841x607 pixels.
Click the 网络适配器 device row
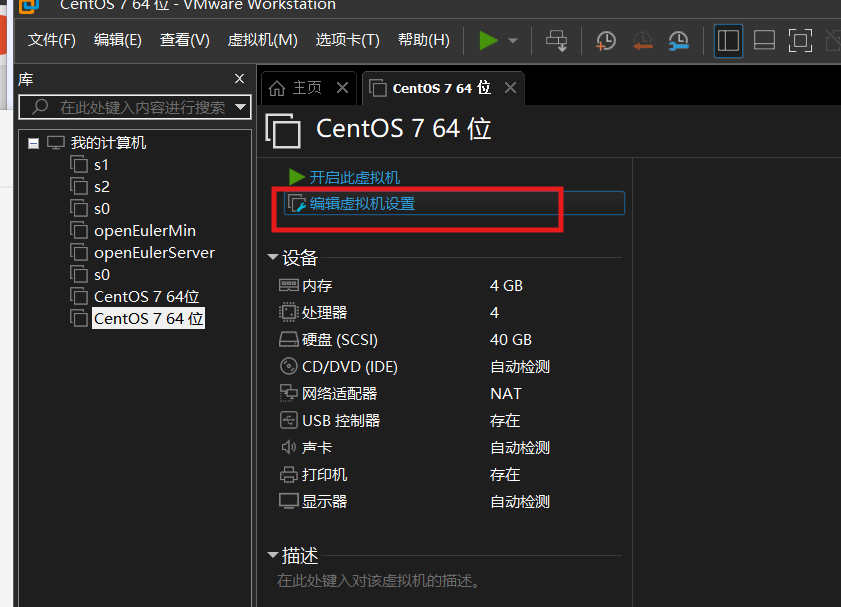pos(449,393)
